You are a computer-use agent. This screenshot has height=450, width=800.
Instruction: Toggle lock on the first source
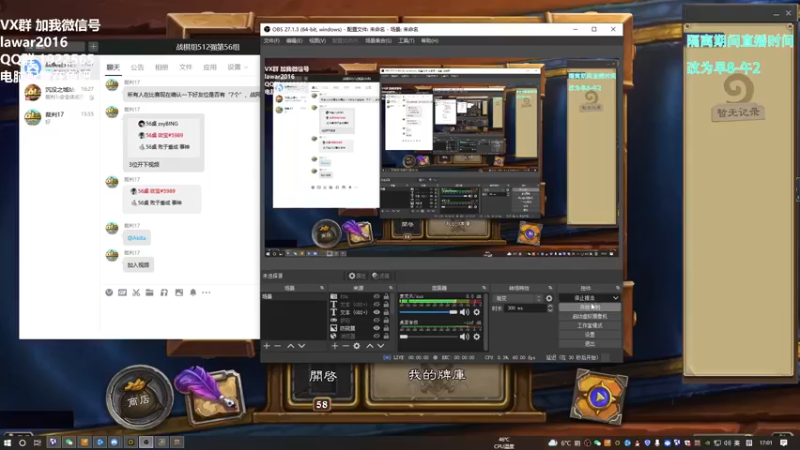tap(386, 296)
